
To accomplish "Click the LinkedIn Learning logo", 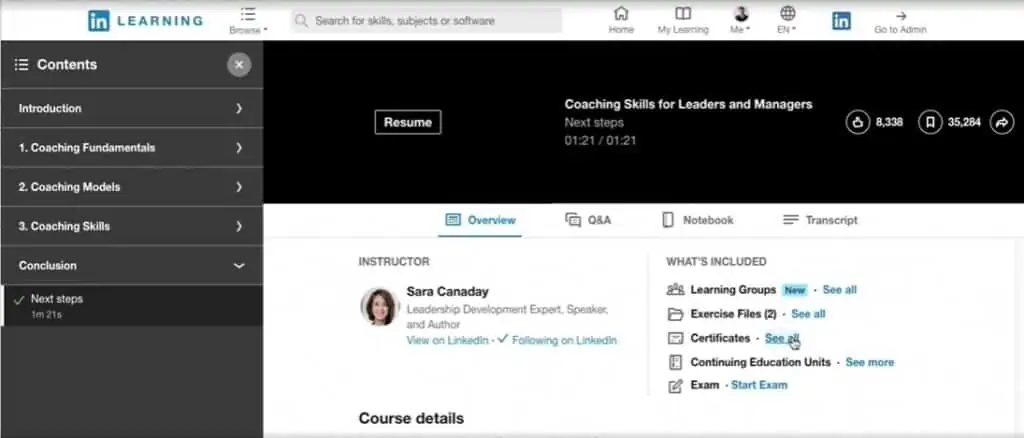I will (x=145, y=20).
